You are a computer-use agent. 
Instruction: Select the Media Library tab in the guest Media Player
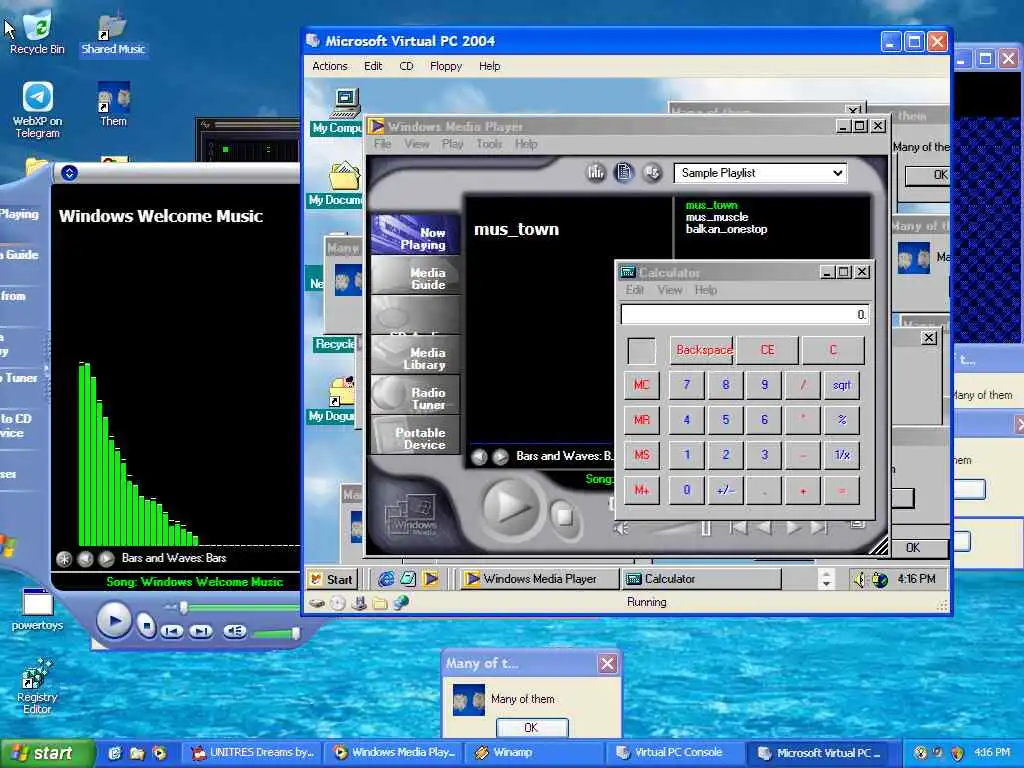coord(415,355)
